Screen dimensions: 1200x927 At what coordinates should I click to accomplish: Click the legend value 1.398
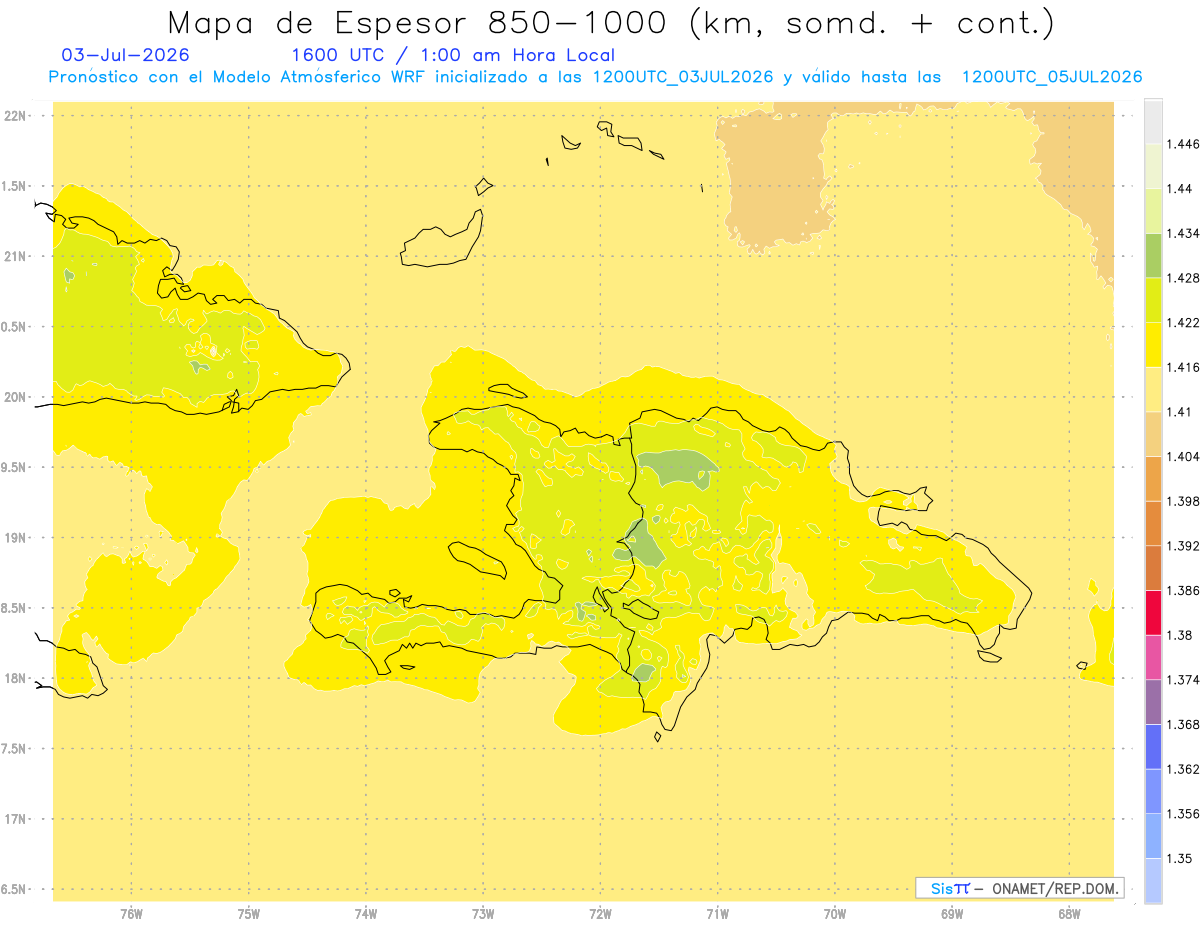point(1183,501)
